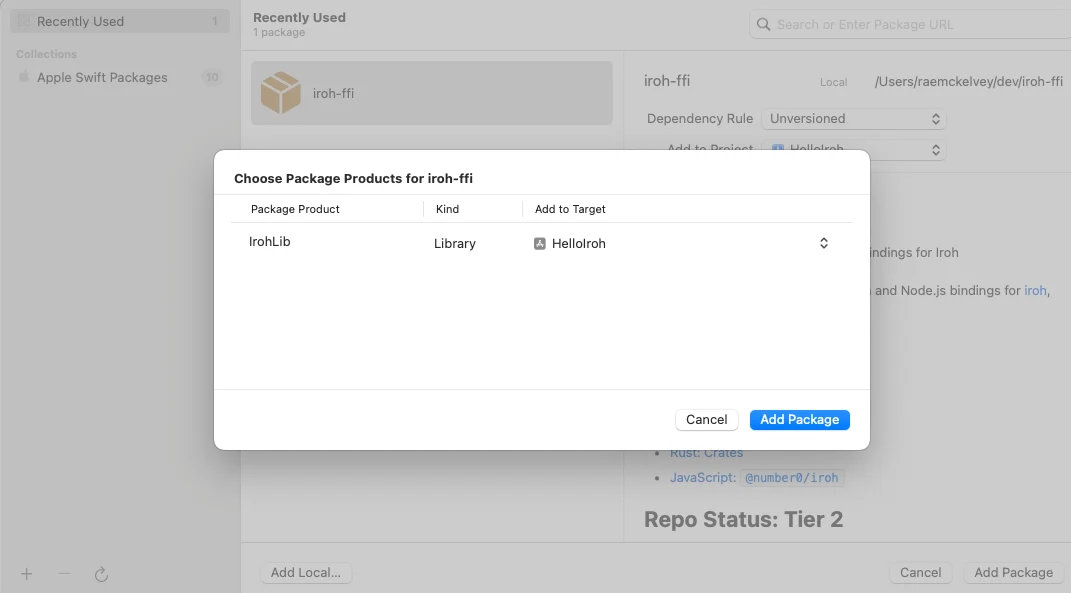This screenshot has height=593, width=1071.
Task: Click Cancel in the product dialog
Action: 707,419
